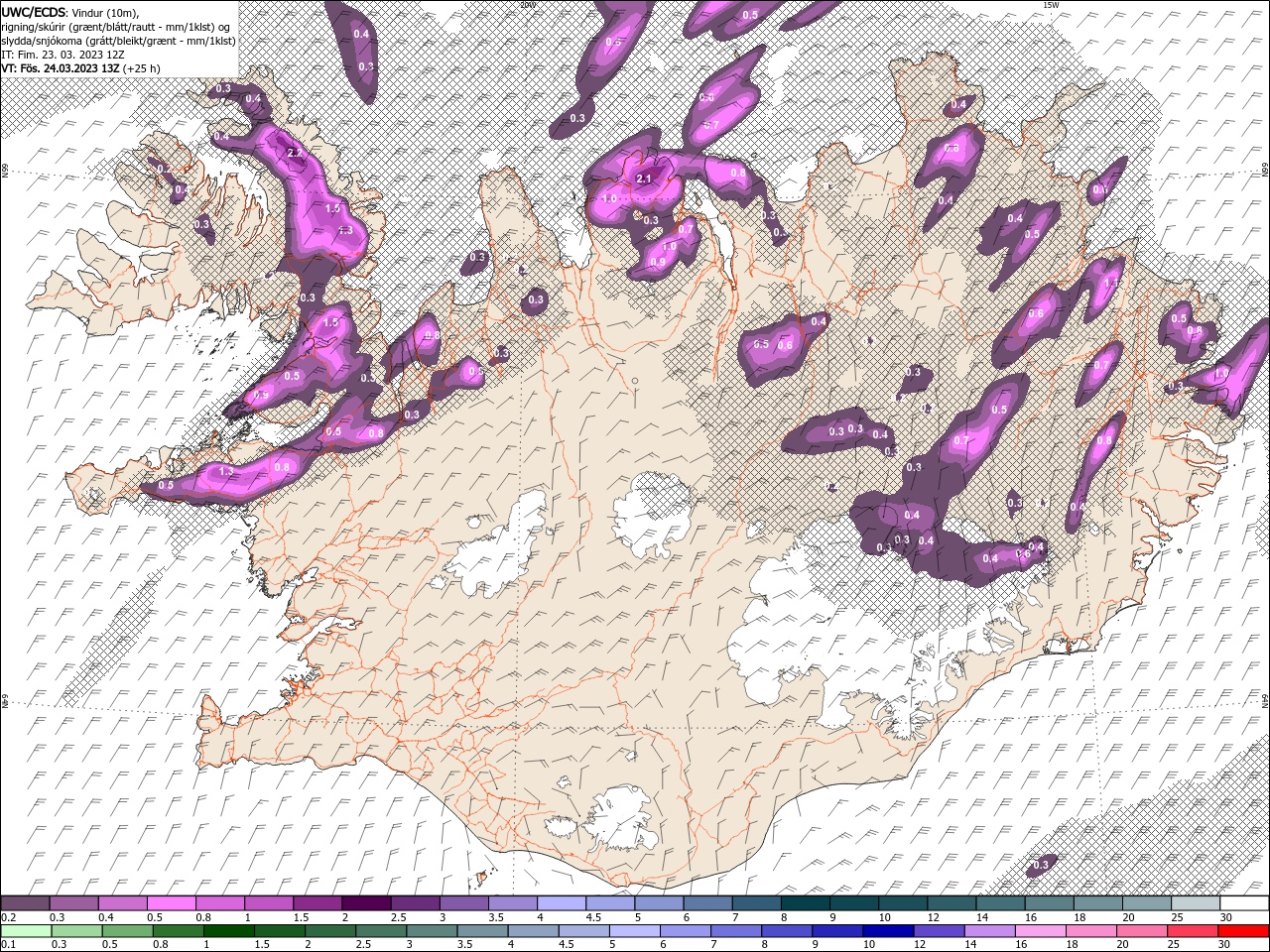Click the top legend swatch between 0.2 and 0.3
This screenshot has width=1270, height=952.
coord(26,903)
